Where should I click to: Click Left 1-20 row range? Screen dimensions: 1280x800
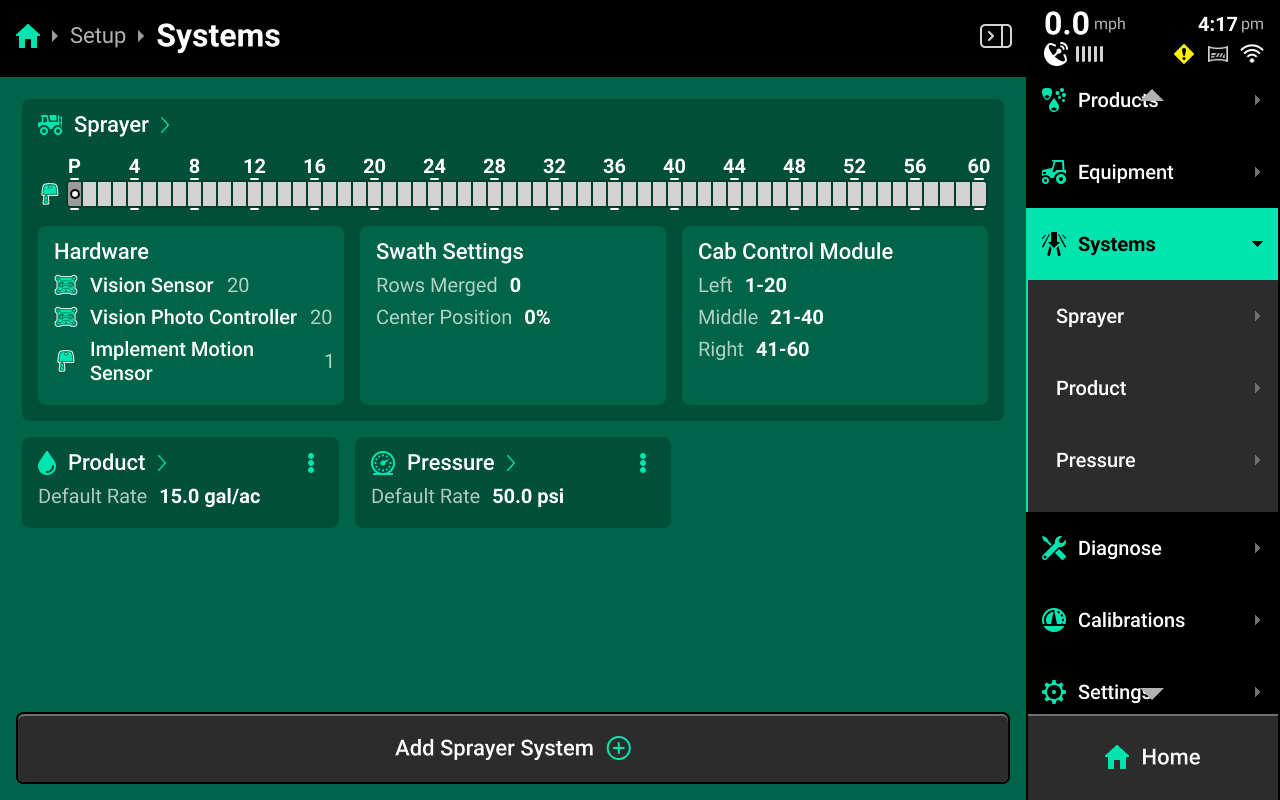click(x=766, y=286)
